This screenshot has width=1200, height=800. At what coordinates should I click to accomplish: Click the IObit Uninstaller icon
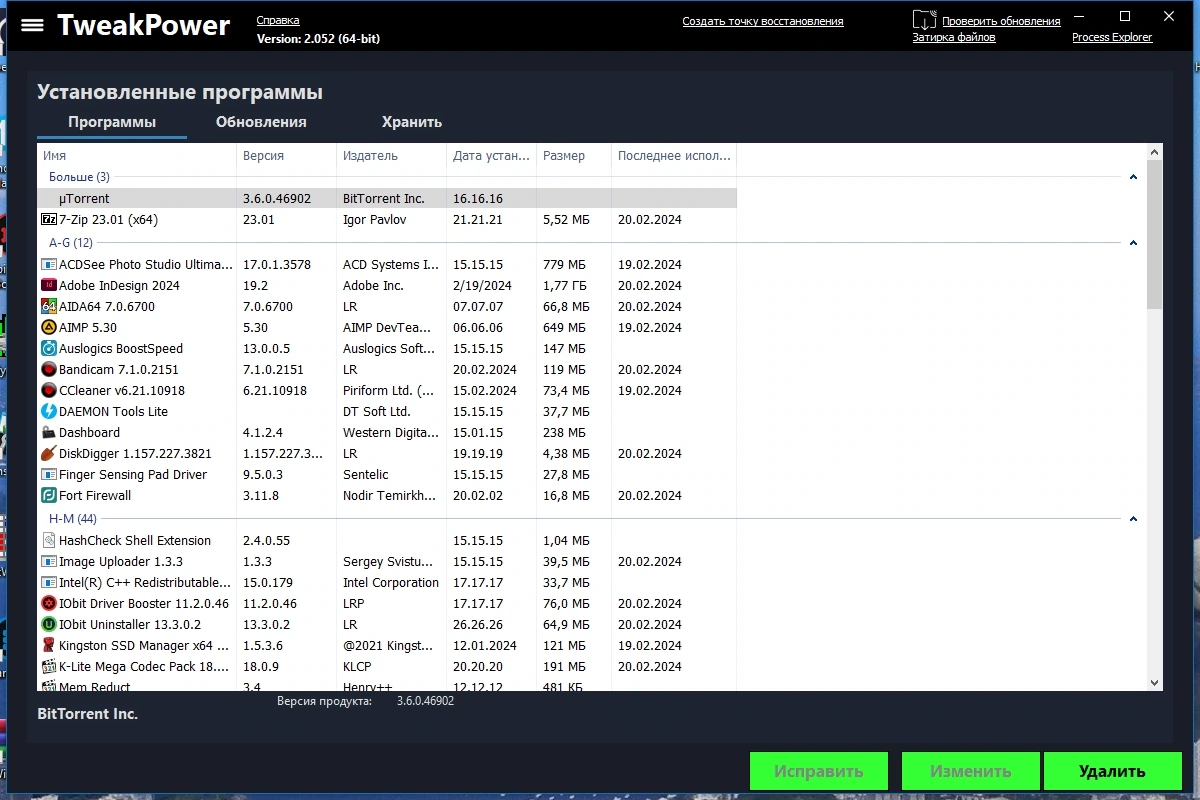[49, 625]
